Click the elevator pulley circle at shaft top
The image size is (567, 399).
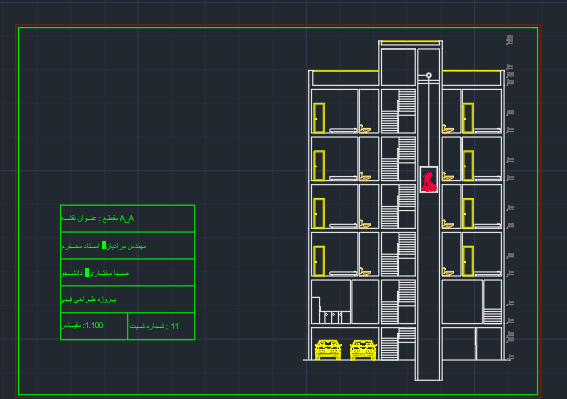[429, 75]
